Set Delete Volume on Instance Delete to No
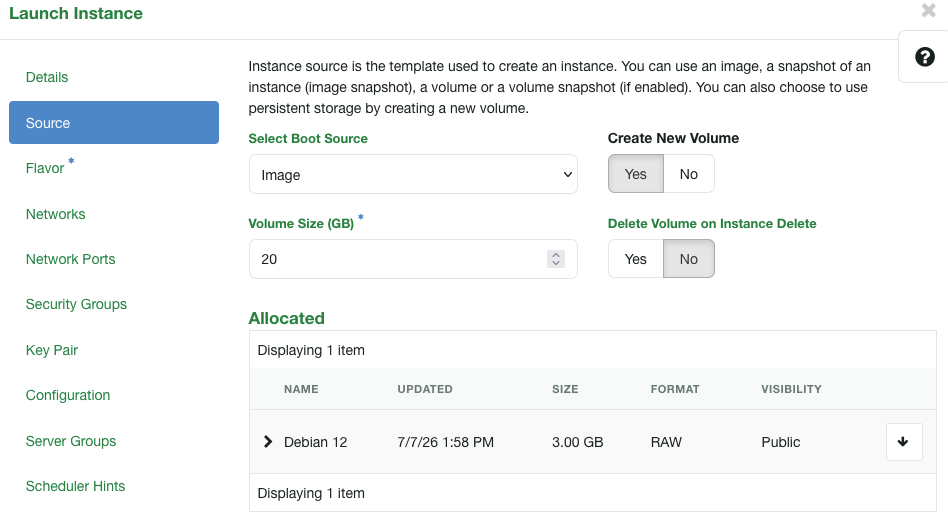The width and height of the screenshot is (948, 523). [689, 259]
